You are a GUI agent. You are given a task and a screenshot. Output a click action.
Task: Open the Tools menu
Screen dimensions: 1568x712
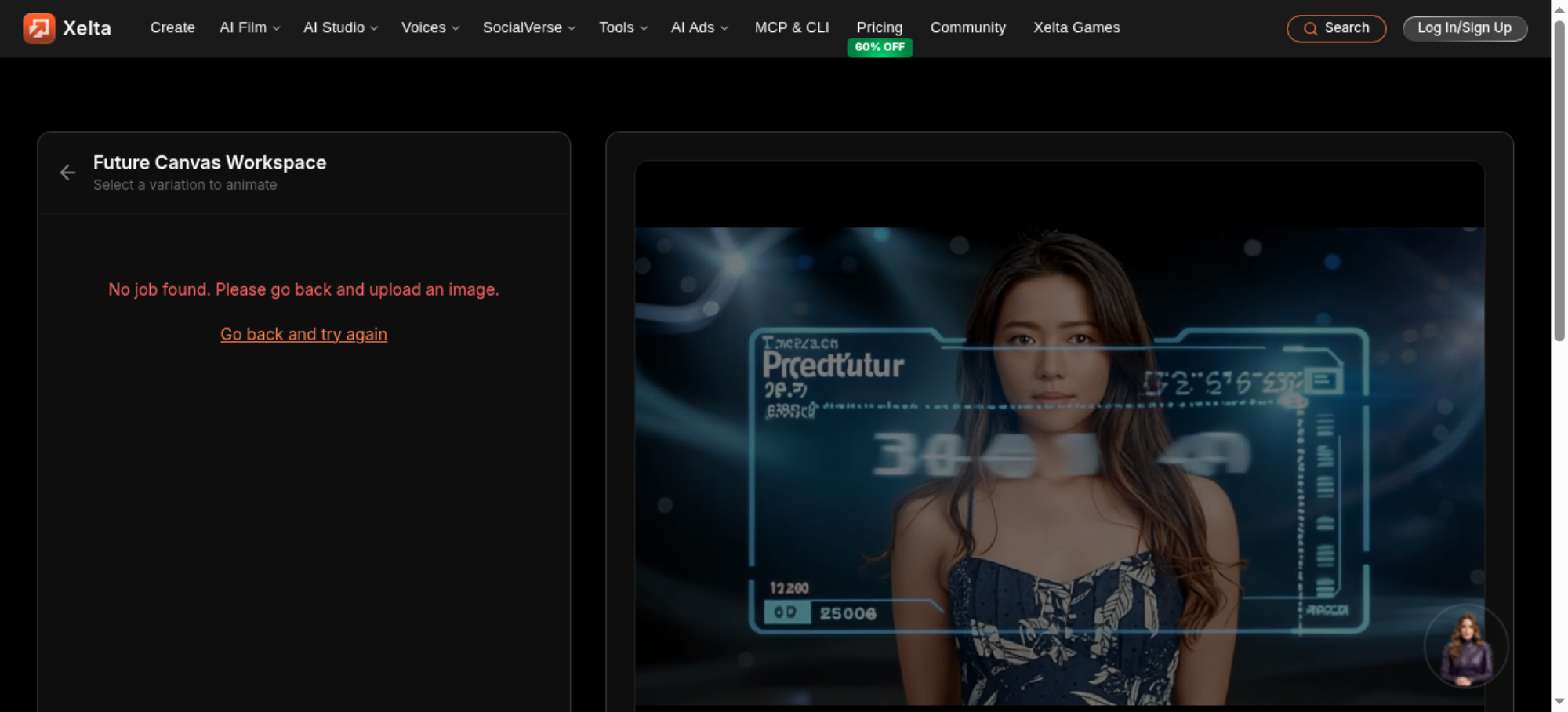click(616, 27)
